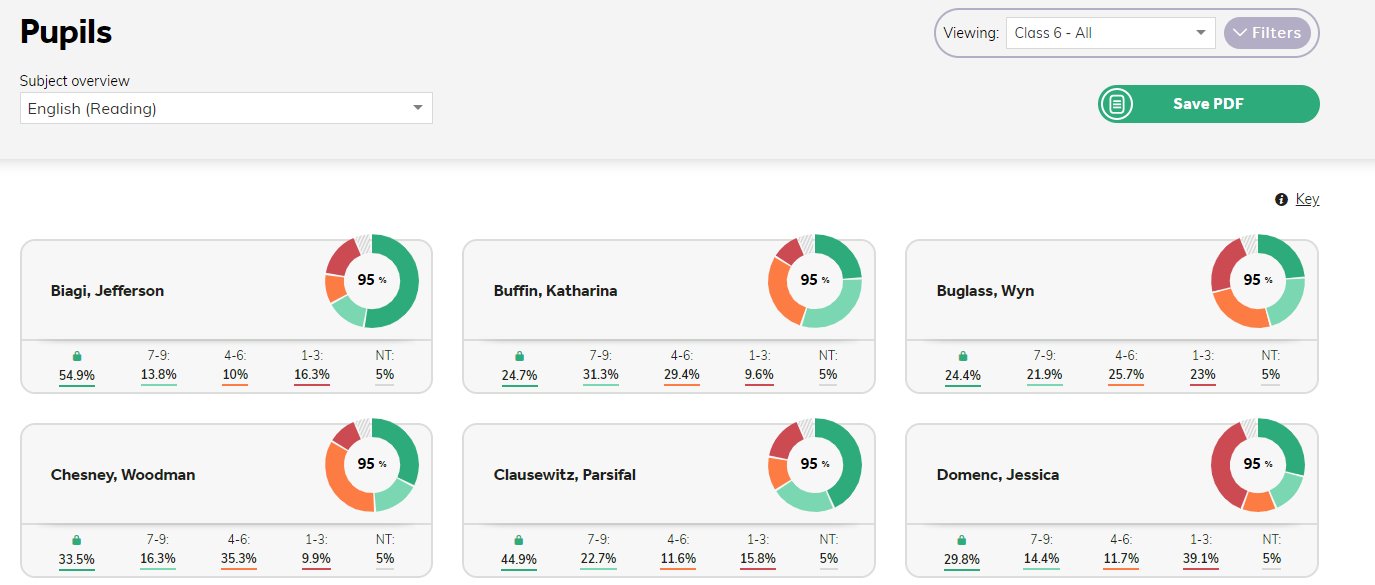Screen dimensions: 1375x585
Task: Click Wyn Buglass's 95% donut chart
Action: 1258,281
